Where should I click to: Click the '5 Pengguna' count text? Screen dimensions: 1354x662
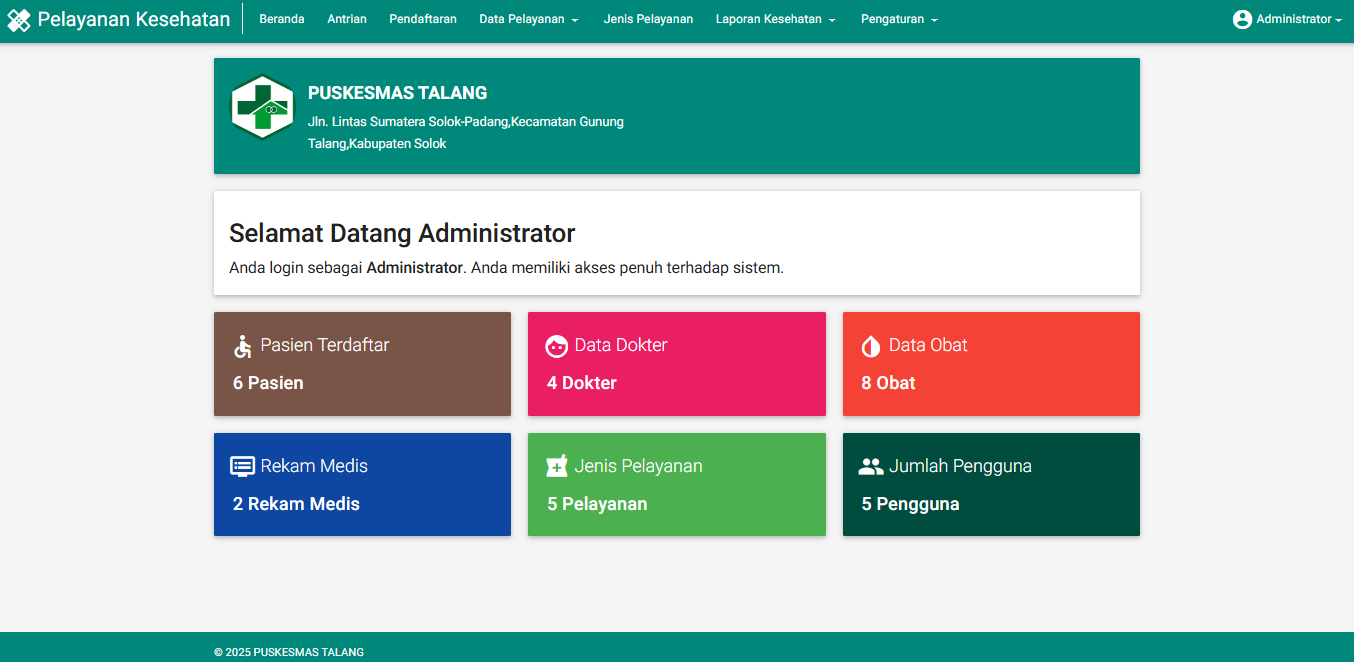910,504
